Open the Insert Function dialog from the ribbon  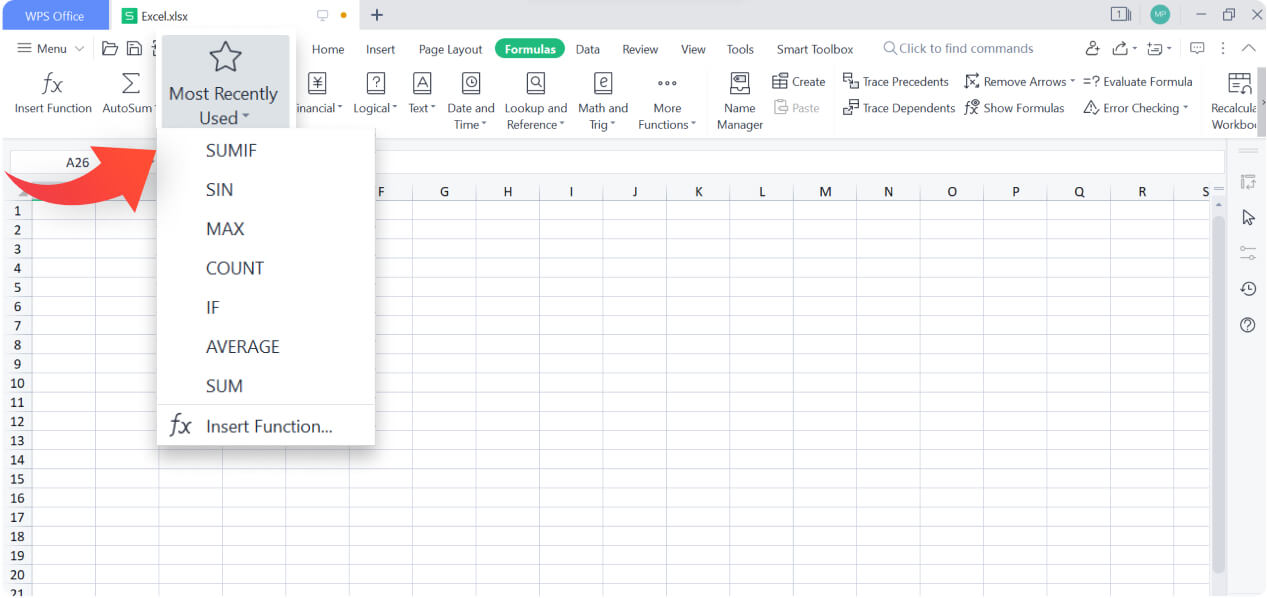(x=52, y=95)
